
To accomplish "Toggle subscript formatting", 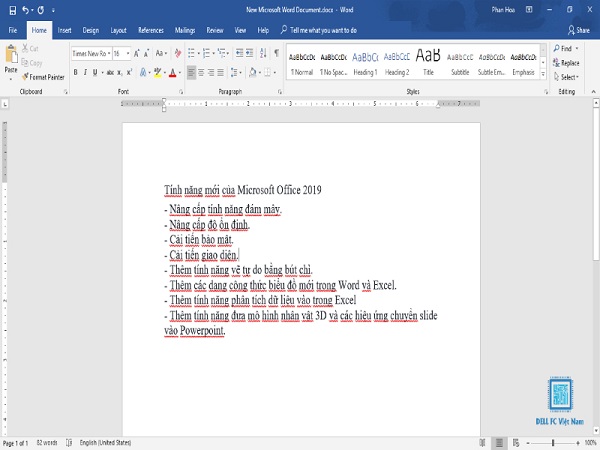I will click(120, 72).
